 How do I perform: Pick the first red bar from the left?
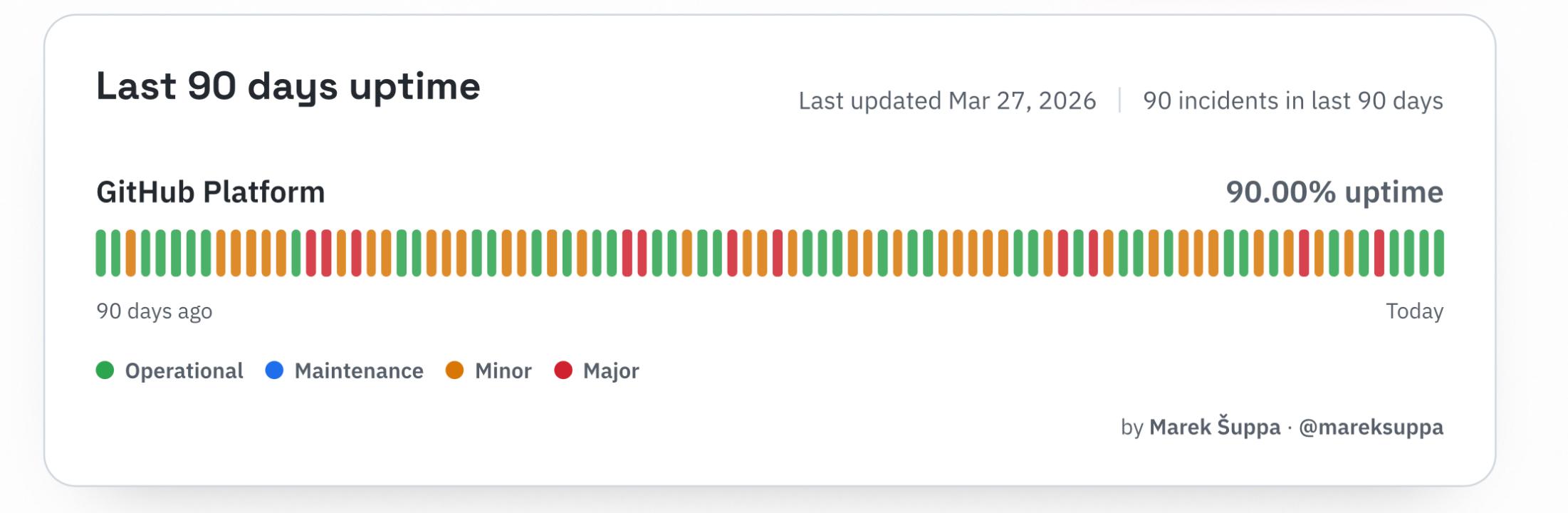311,253
